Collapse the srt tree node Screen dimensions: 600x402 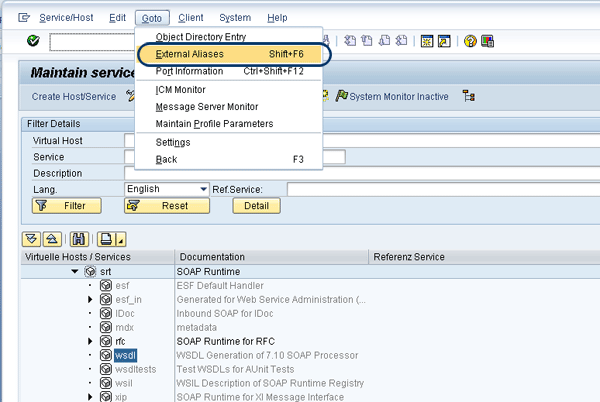pyautogui.click(x=74, y=271)
